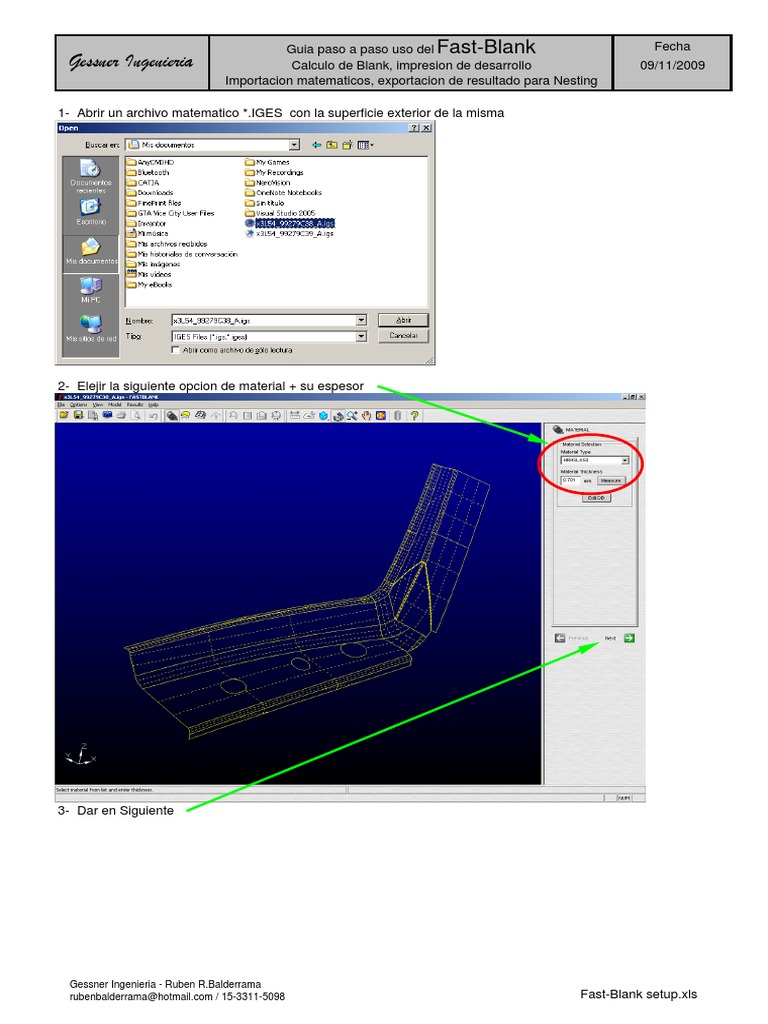Screen dimensions: 768x1024
Task: Open the Documentos recientes place in the Open dialog
Action: tap(91, 176)
